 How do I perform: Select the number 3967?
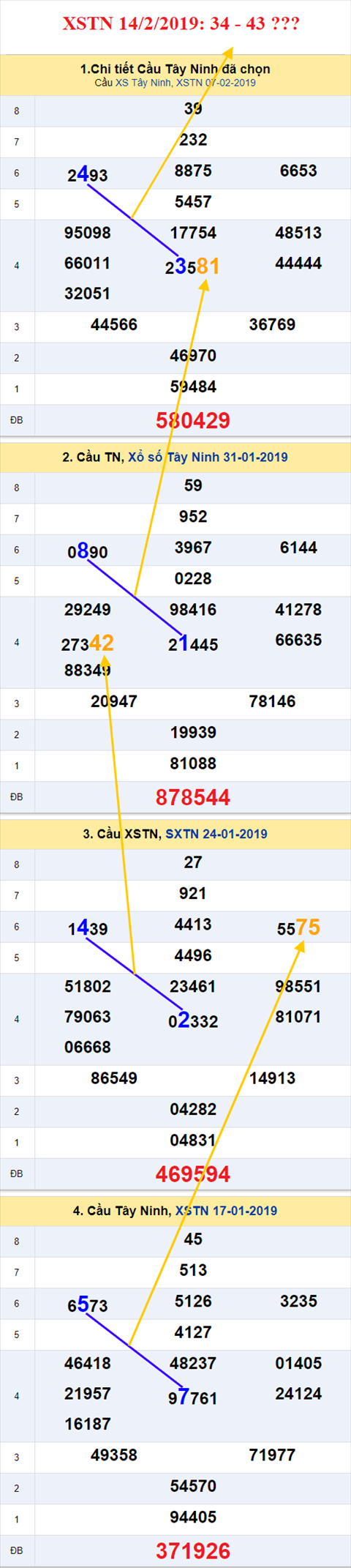[193, 548]
